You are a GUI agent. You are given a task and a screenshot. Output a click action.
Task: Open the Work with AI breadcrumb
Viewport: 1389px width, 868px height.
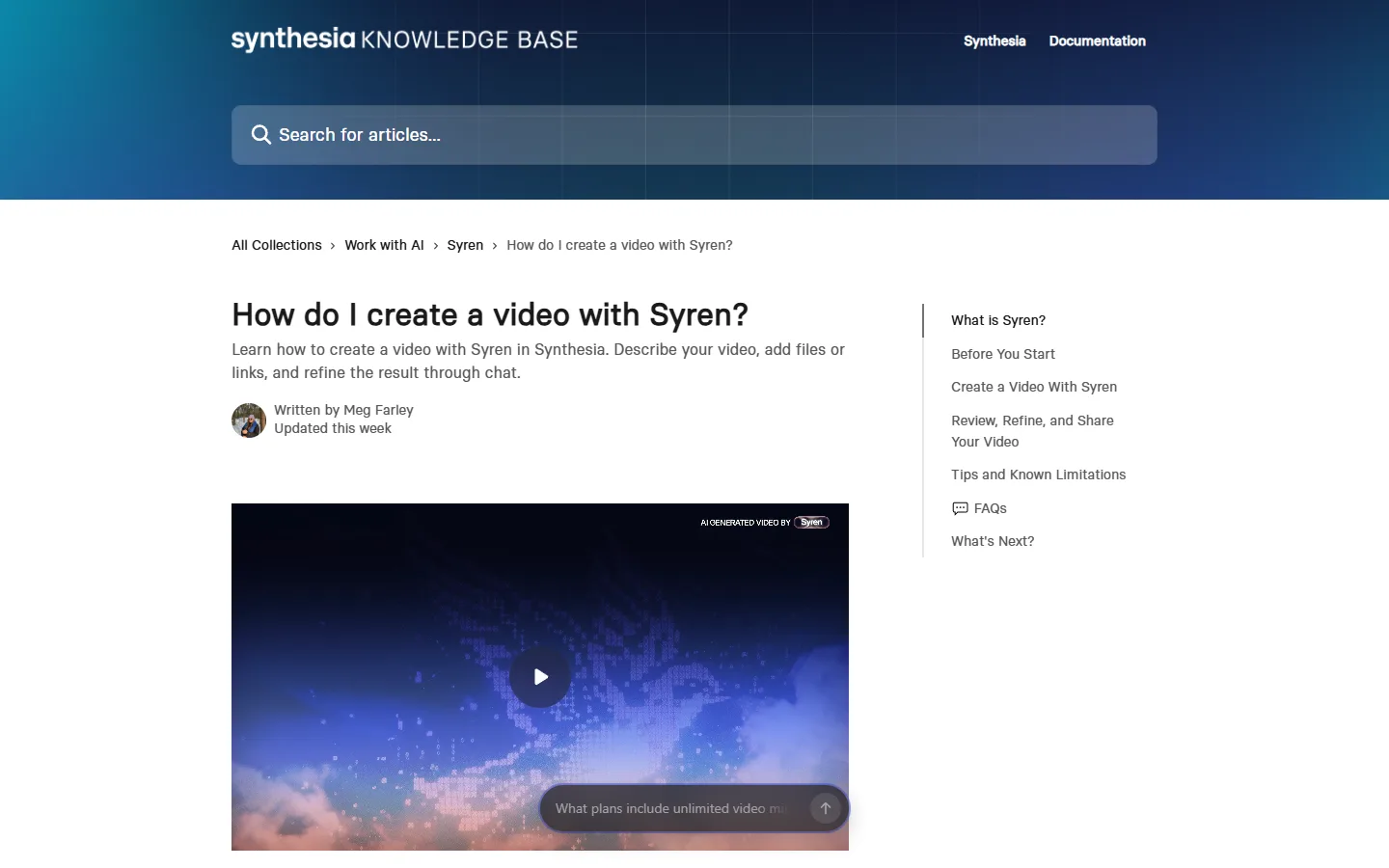(384, 245)
